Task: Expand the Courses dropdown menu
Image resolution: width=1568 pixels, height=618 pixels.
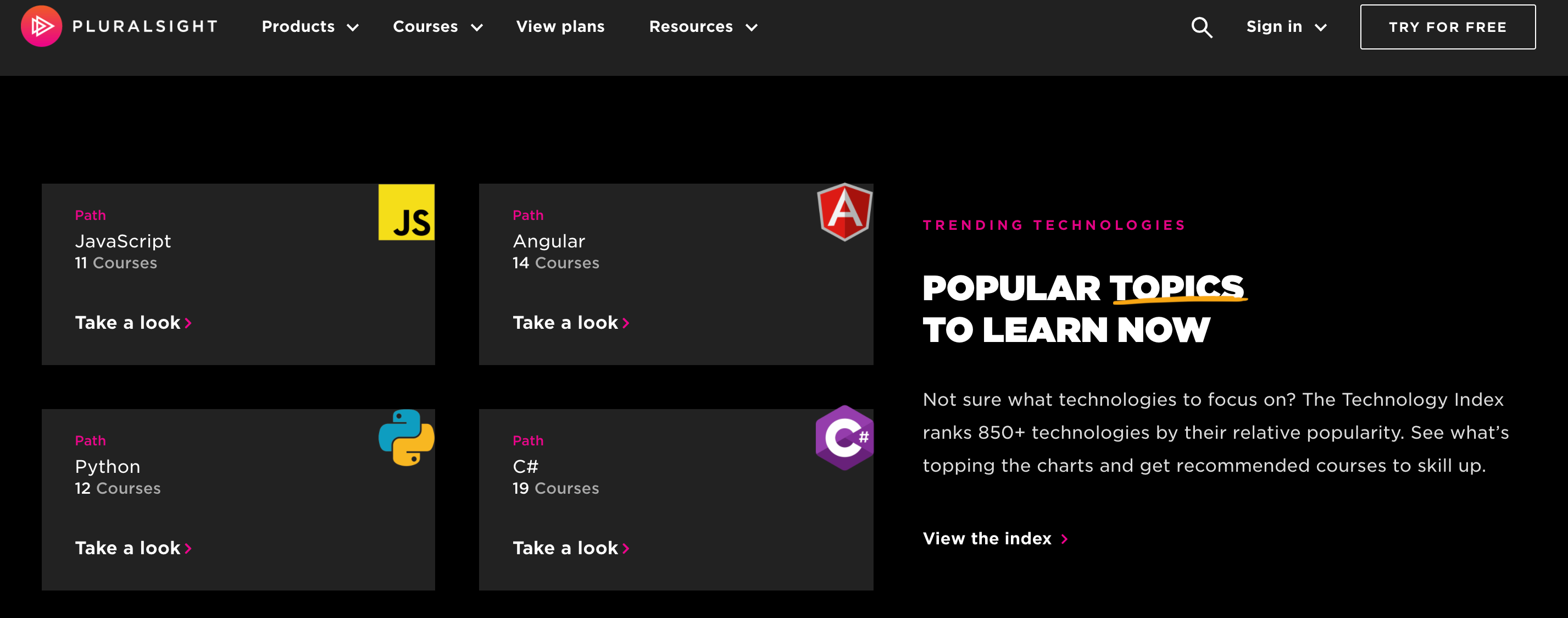Action: click(x=437, y=27)
